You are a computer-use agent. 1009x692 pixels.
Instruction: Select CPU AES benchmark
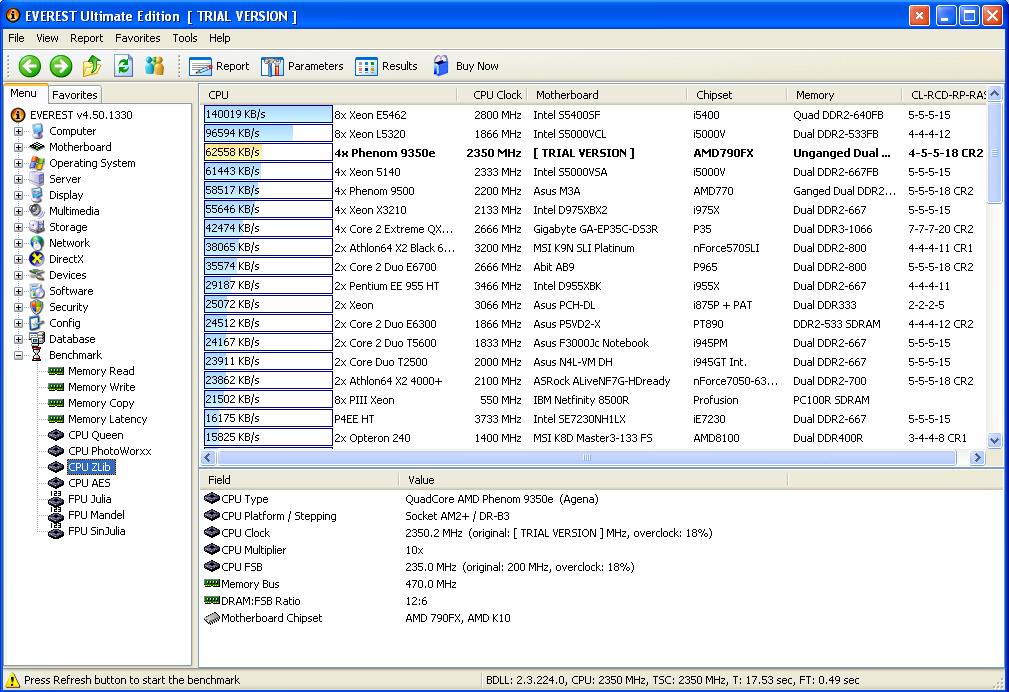coord(89,483)
